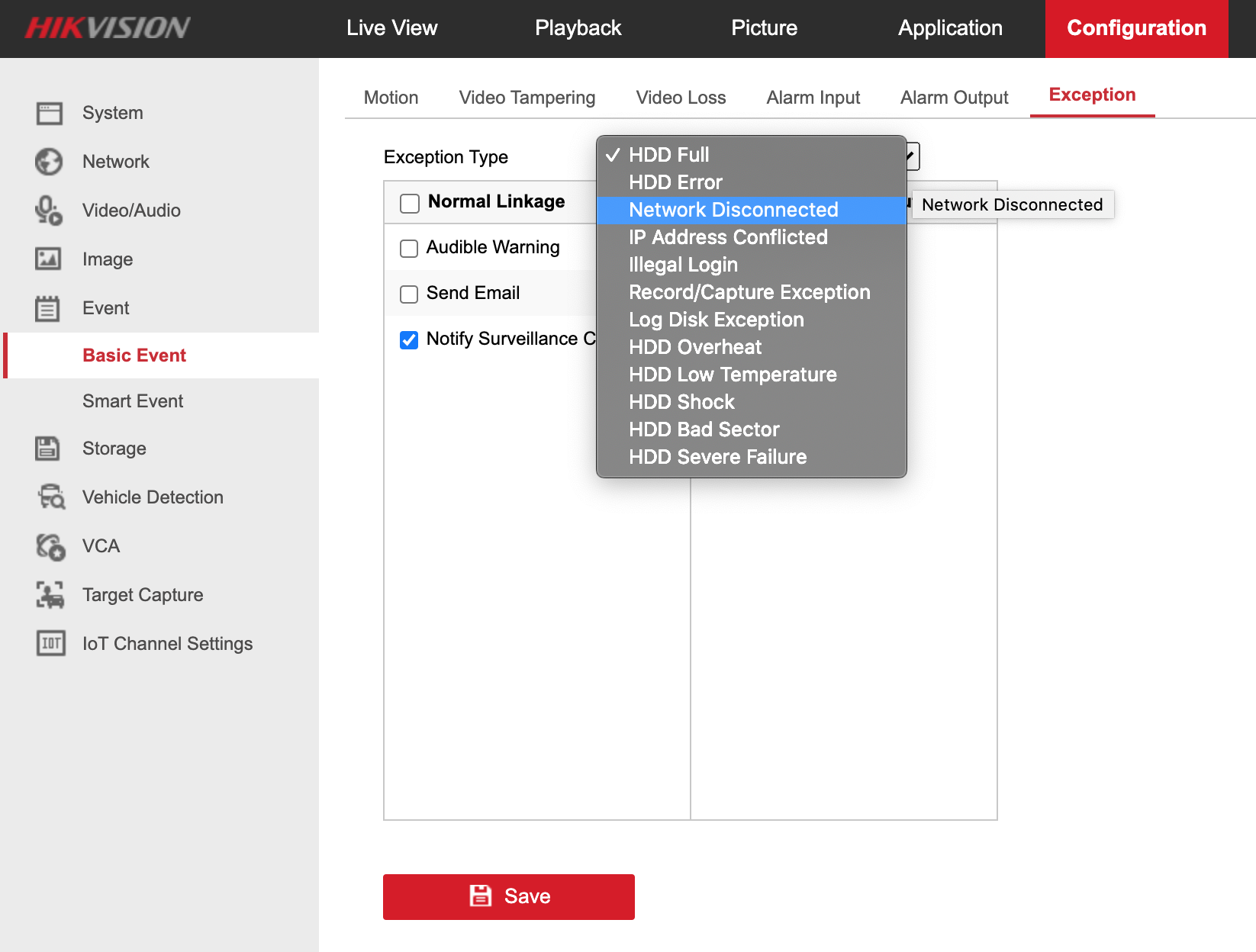This screenshot has width=1256, height=952.
Task: Choose HDD Overheat in the dropdown
Action: pyautogui.click(x=694, y=347)
